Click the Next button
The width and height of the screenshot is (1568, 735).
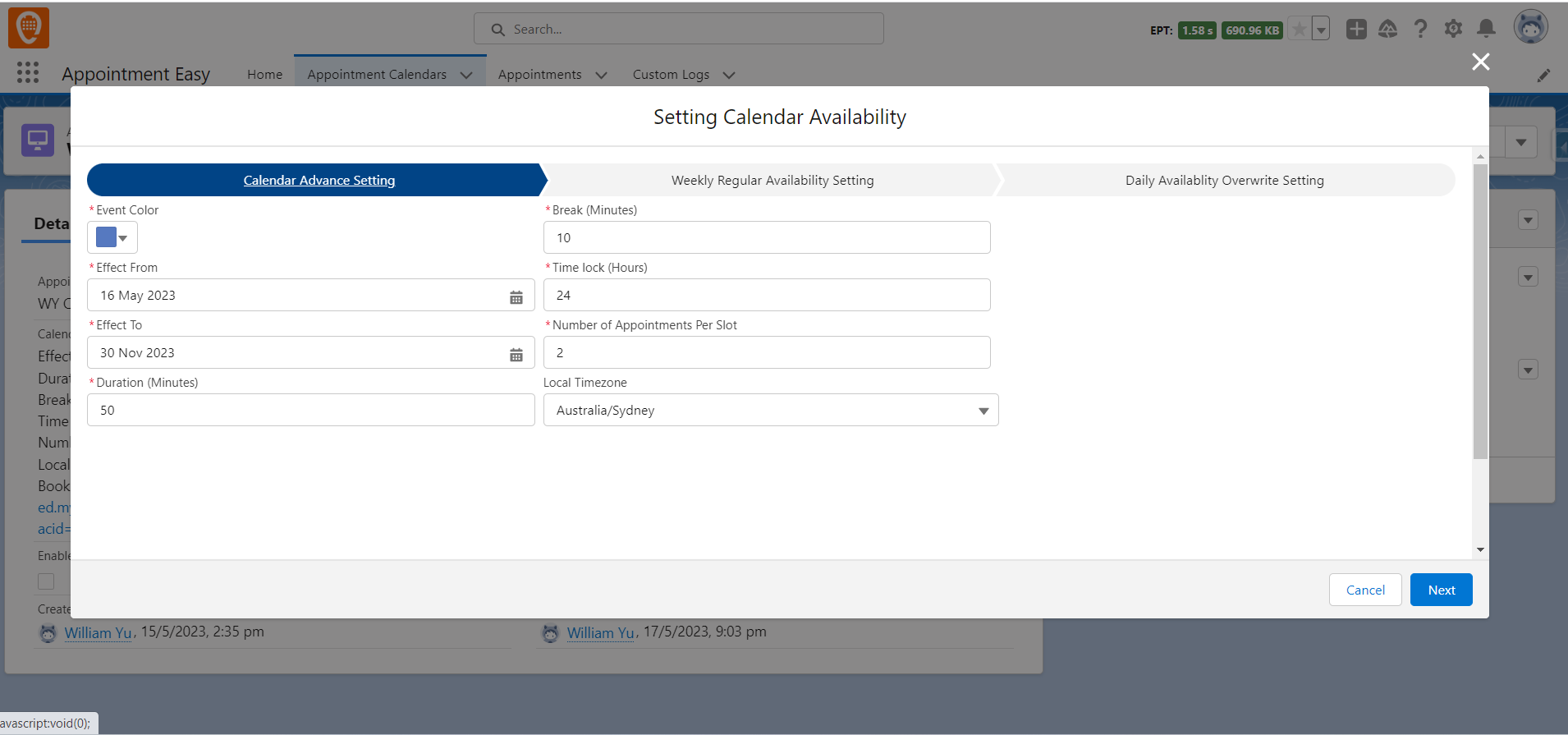[1441, 590]
